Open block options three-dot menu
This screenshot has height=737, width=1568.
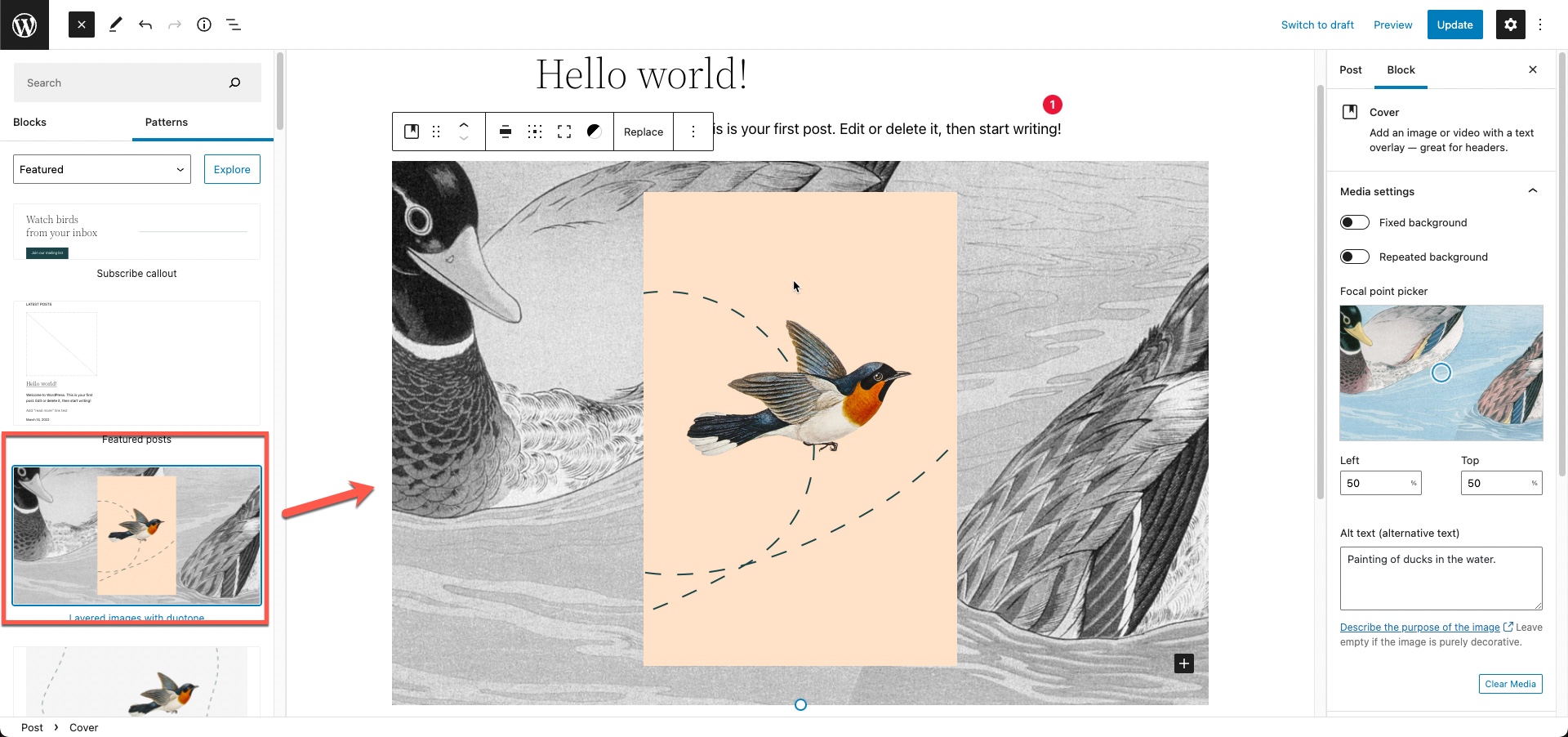[x=693, y=132]
